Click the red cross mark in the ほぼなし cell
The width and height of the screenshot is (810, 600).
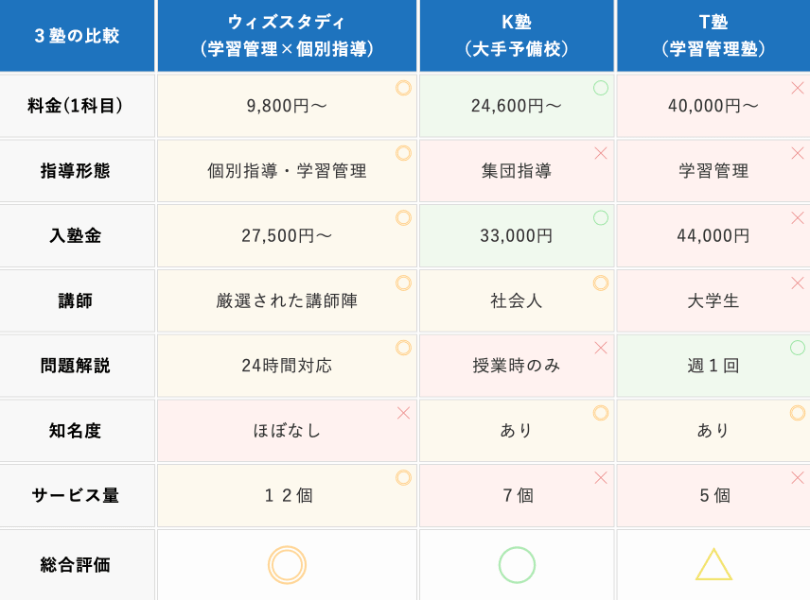(x=403, y=413)
